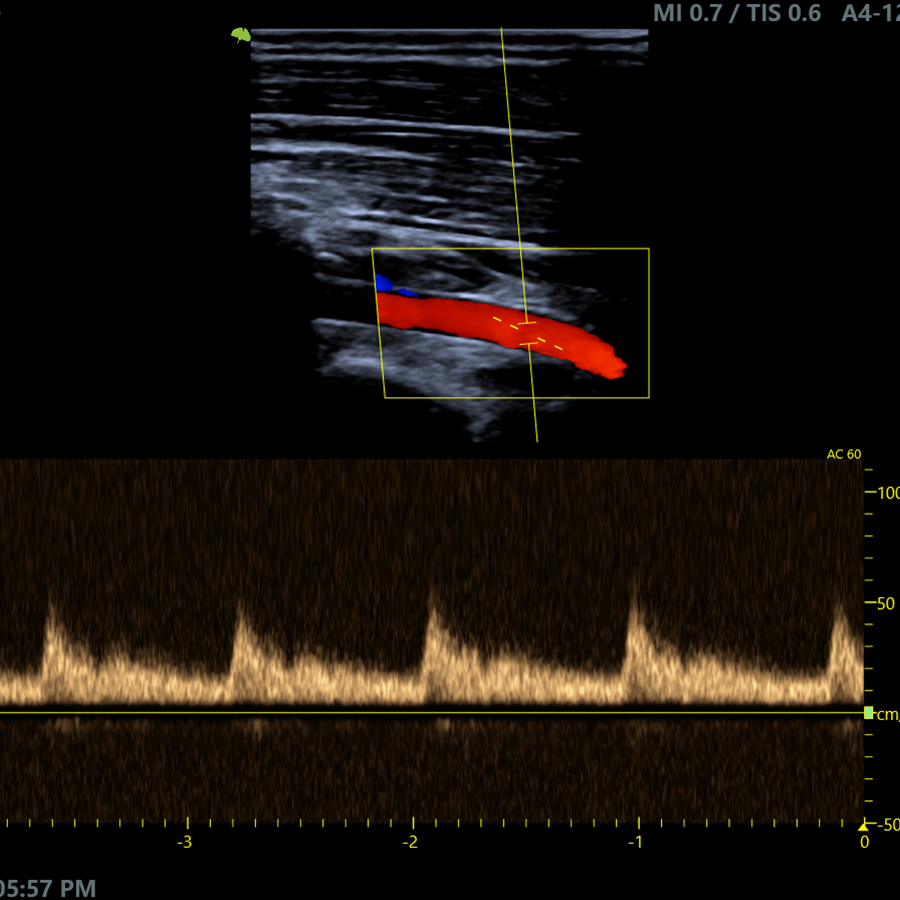Click the green probe orientation marker

tap(240, 35)
